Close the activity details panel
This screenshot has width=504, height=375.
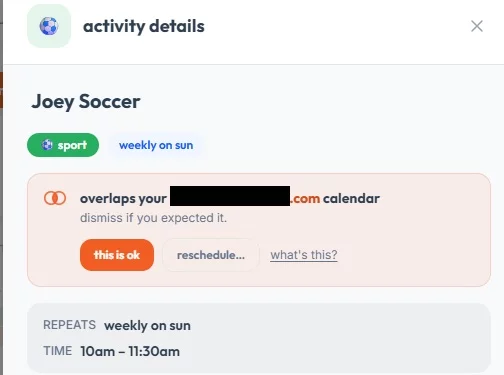[477, 26]
